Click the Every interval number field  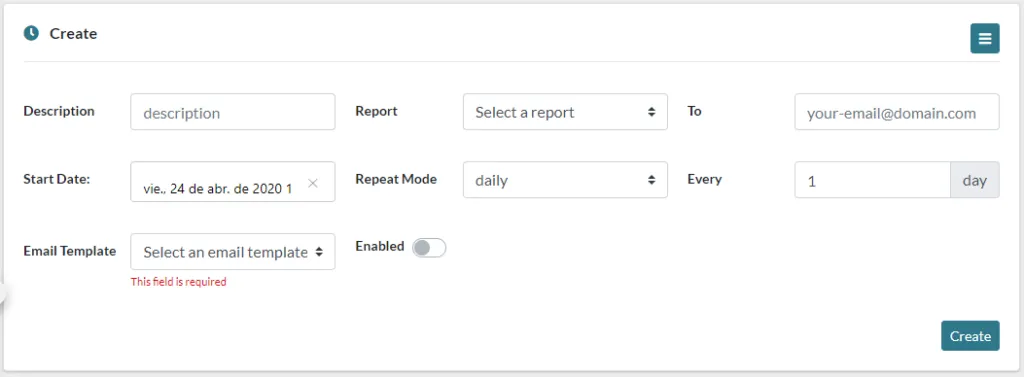pos(872,180)
